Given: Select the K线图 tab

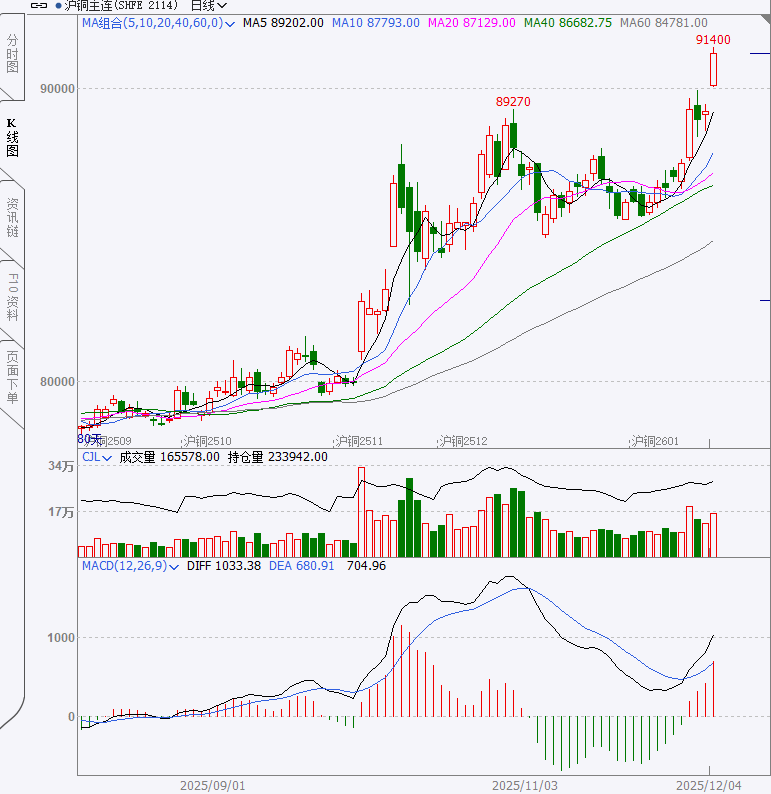Looking at the screenshot, I should tap(12, 137).
